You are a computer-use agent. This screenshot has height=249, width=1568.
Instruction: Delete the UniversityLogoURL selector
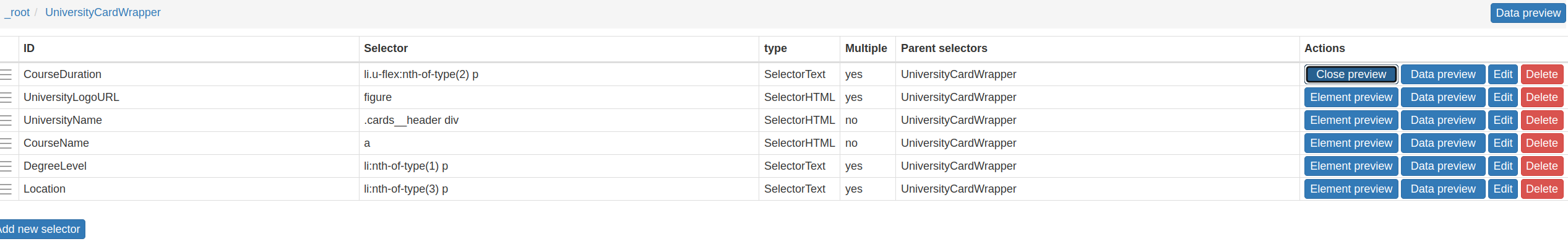point(1541,97)
